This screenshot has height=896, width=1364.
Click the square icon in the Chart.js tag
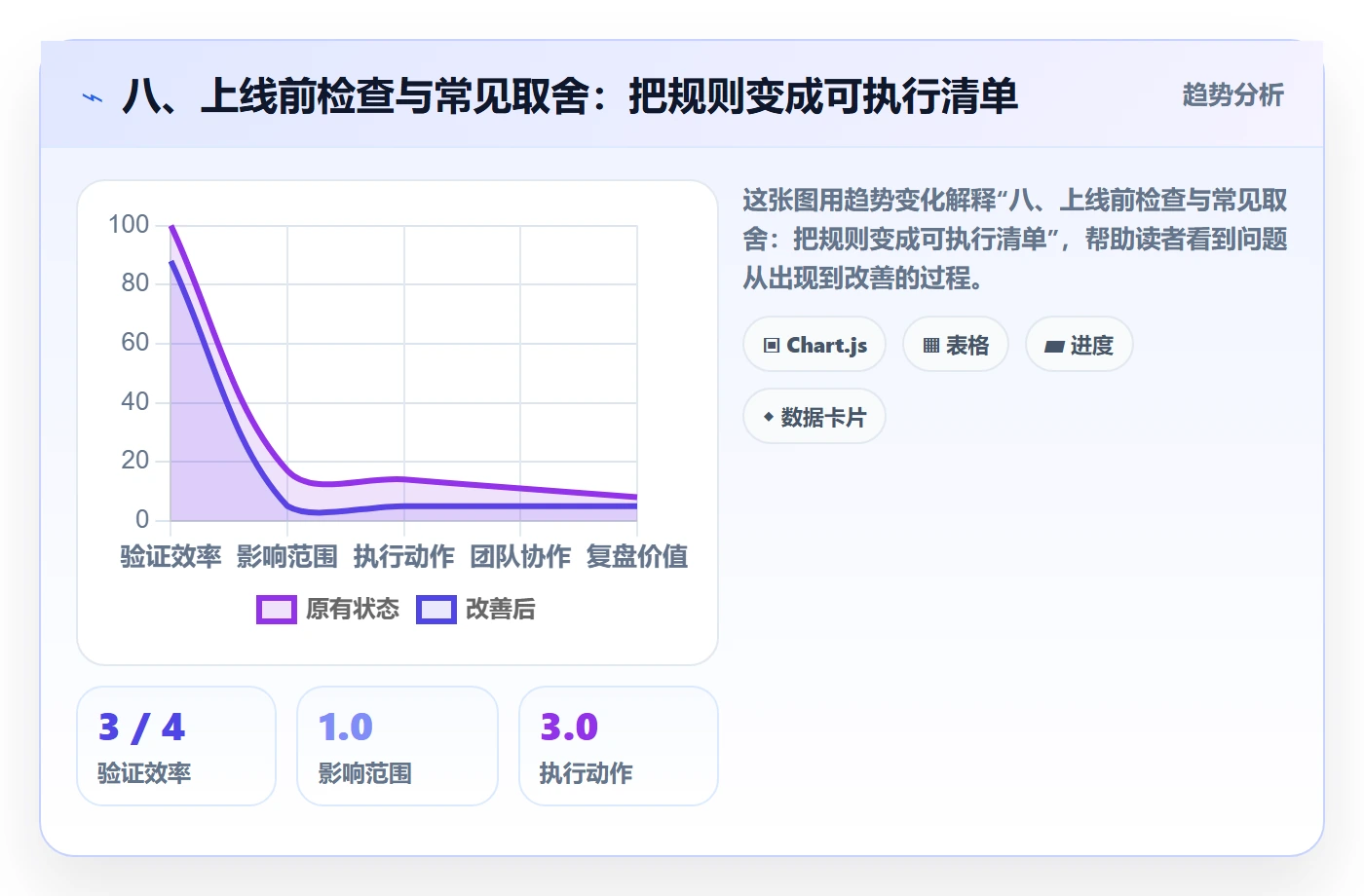tap(772, 346)
